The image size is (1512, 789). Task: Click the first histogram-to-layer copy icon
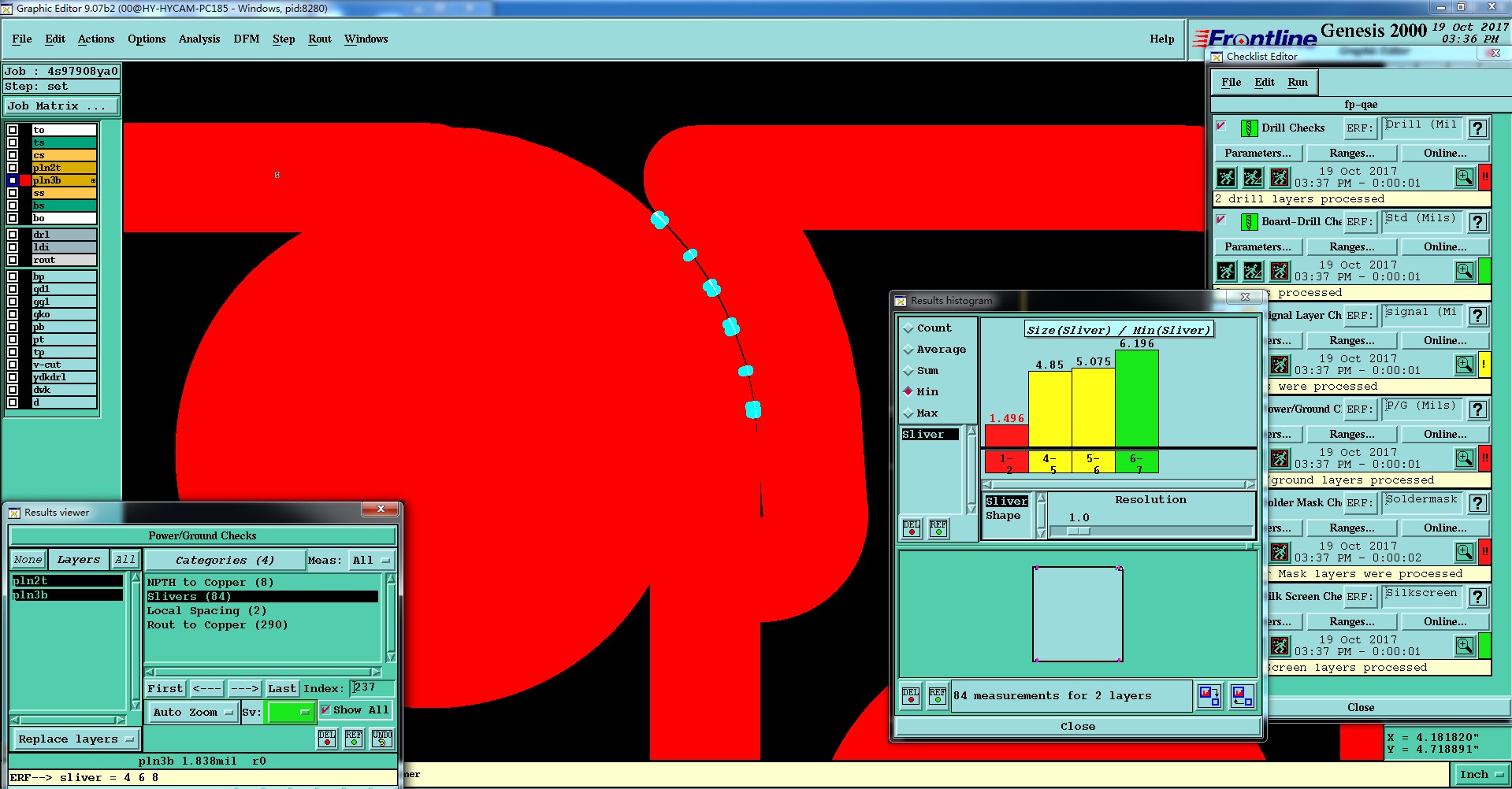1209,696
